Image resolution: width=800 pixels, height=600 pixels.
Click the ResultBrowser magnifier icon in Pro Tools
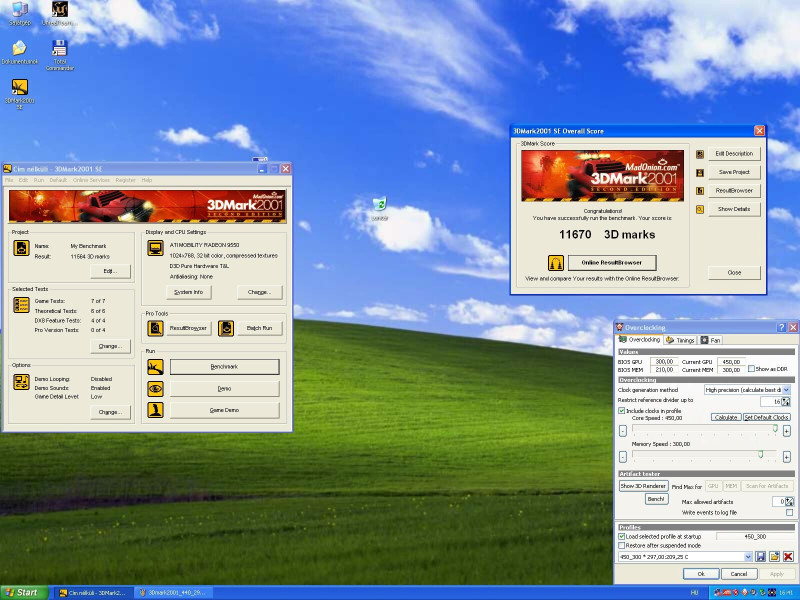(156, 328)
